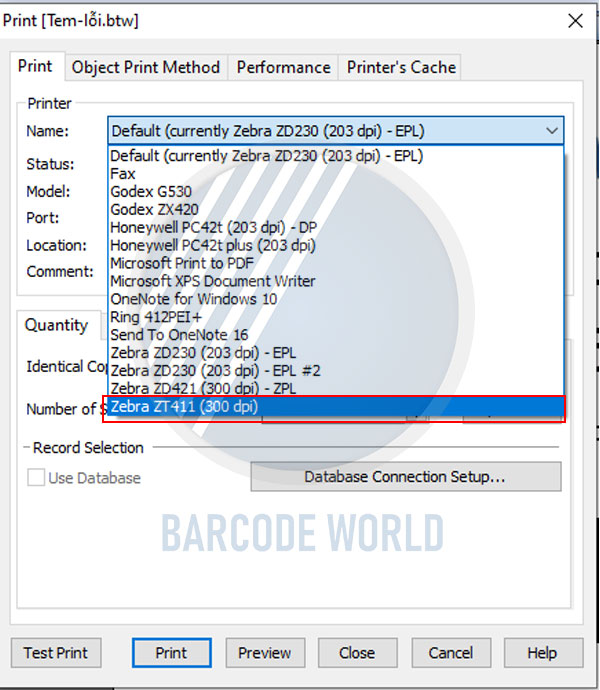600x690 pixels.
Task: Open the Printer's Cache tab
Action: (x=401, y=67)
